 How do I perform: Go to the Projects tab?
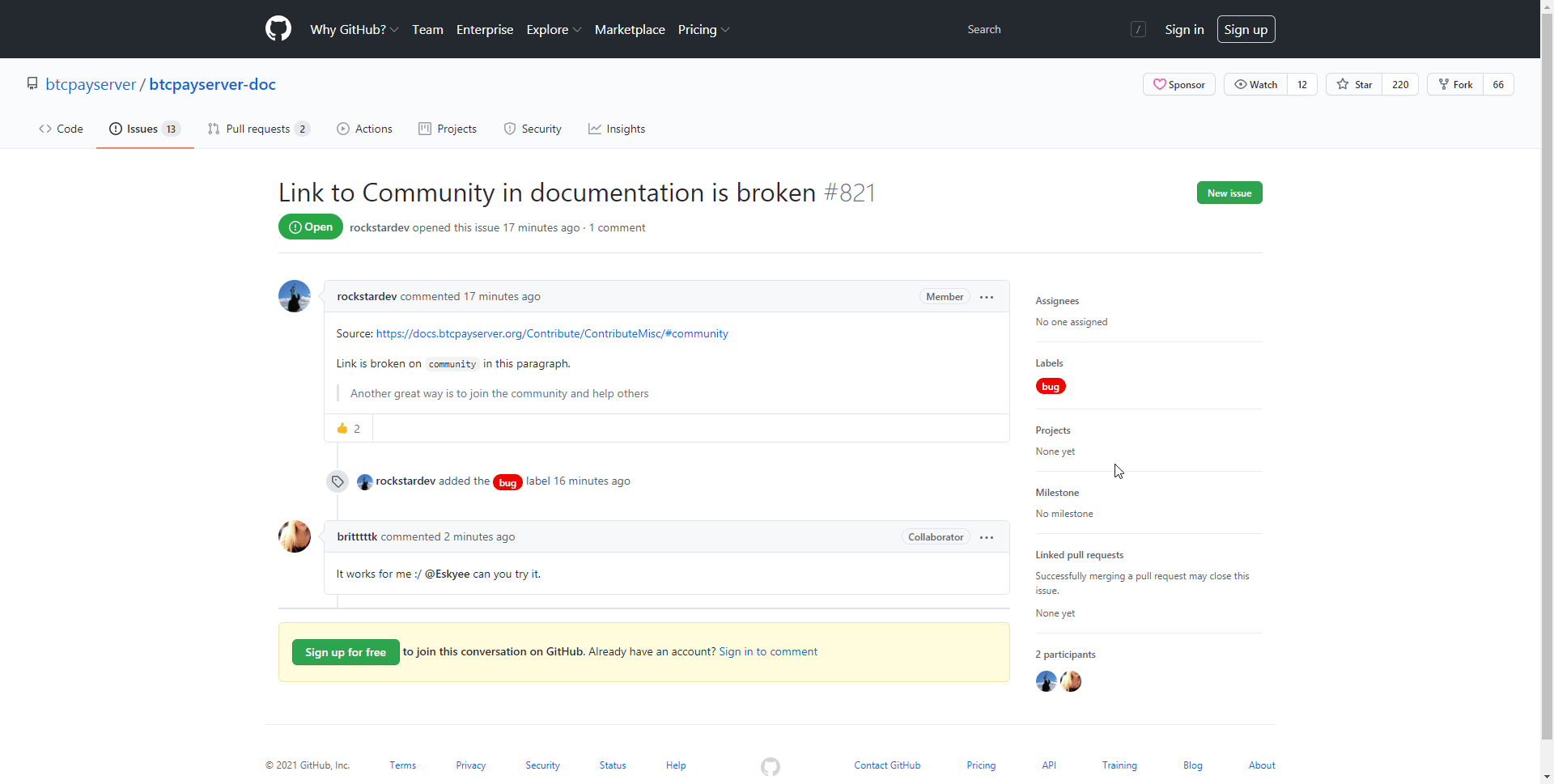point(448,129)
